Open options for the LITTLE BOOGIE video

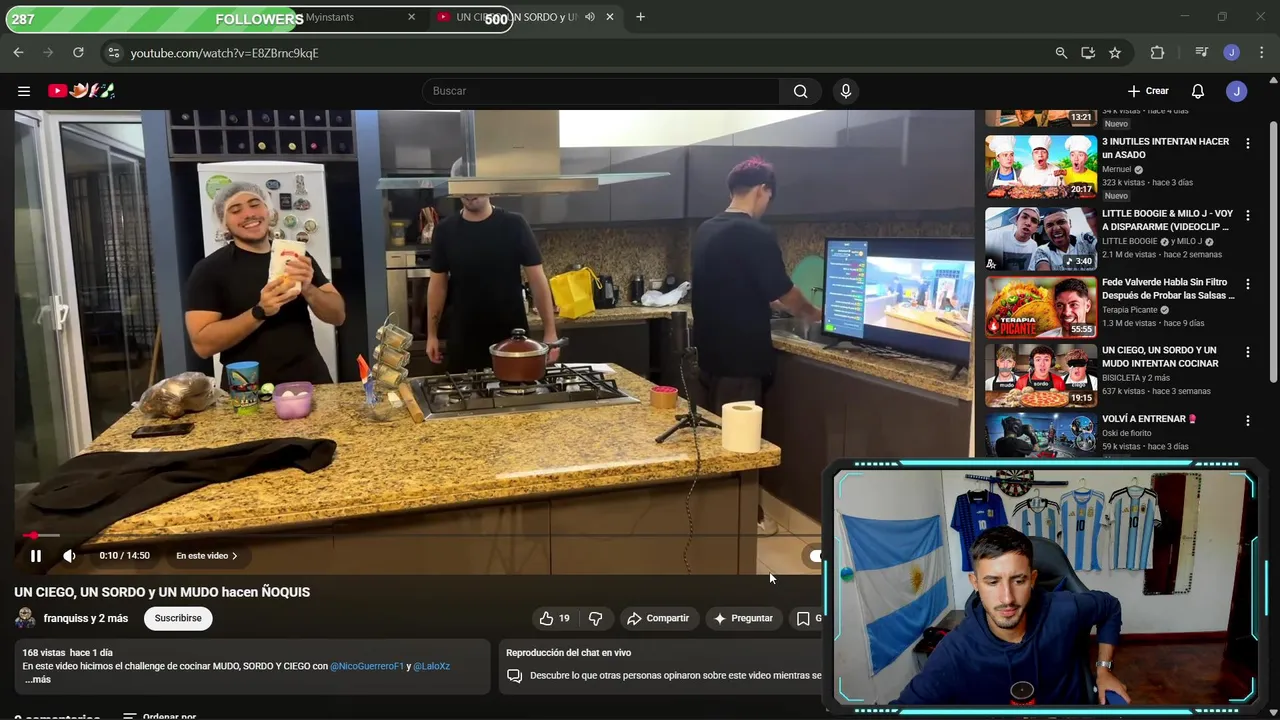[1247, 215]
